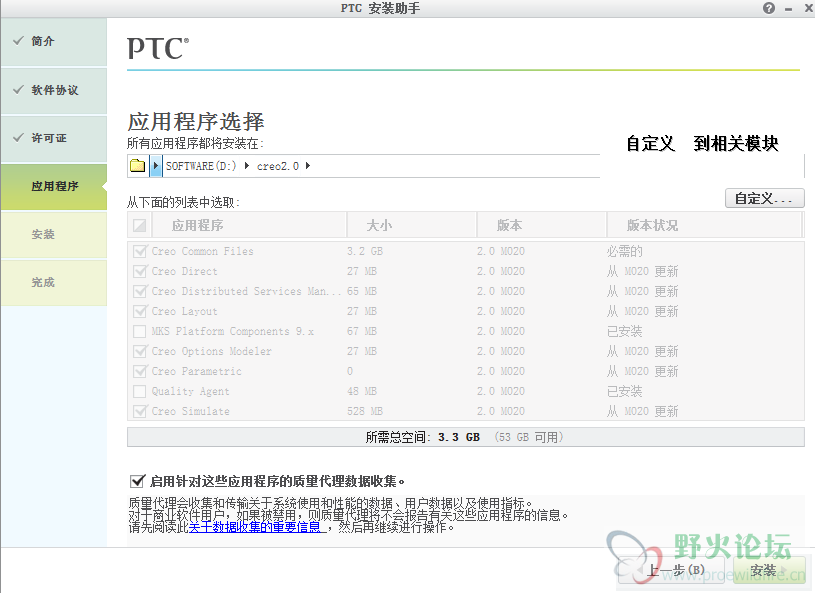The height and width of the screenshot is (593, 815).
Task: Minimize the PTC installer window
Action: click(788, 9)
